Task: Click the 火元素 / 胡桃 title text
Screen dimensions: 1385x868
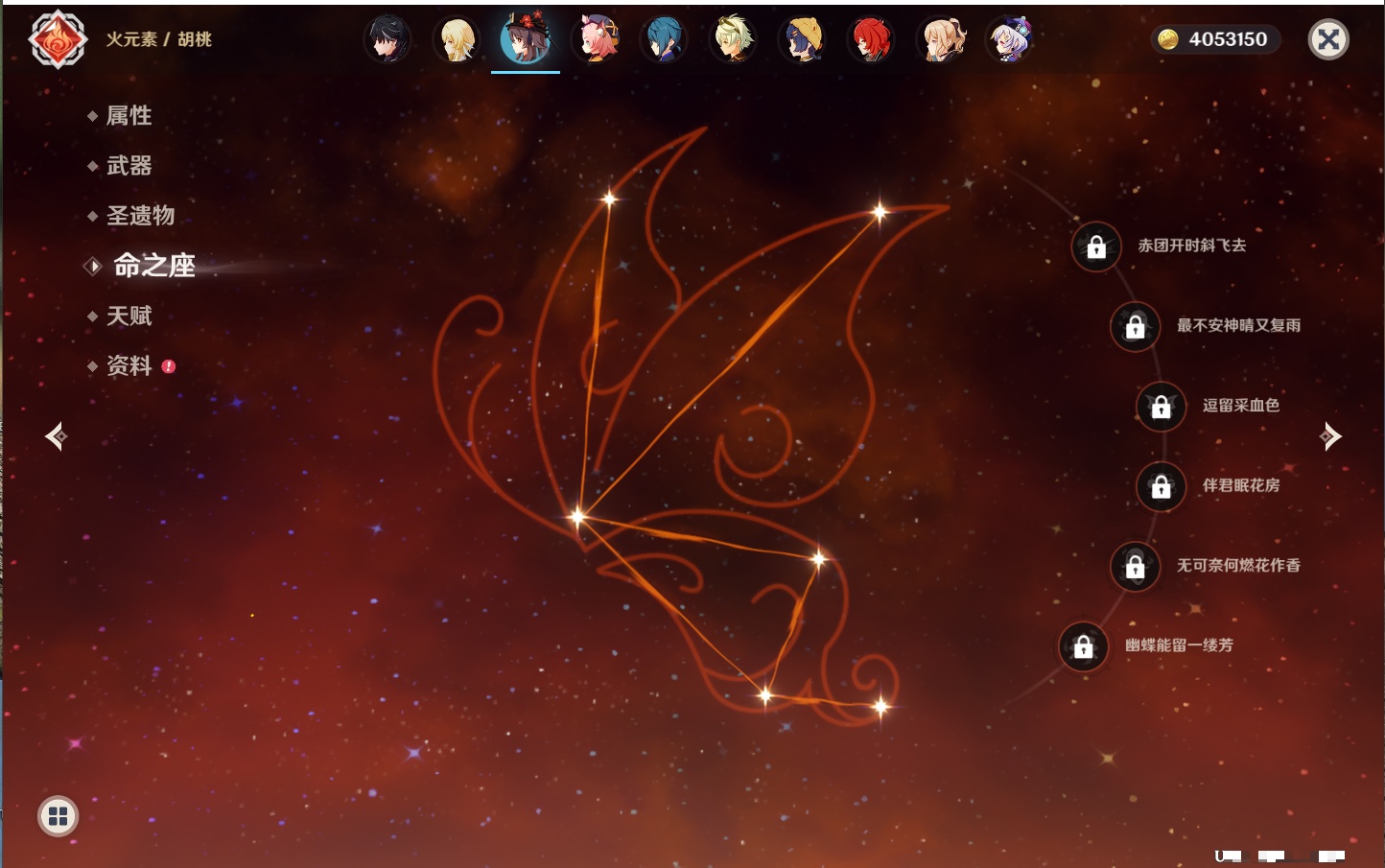Action: click(x=158, y=39)
